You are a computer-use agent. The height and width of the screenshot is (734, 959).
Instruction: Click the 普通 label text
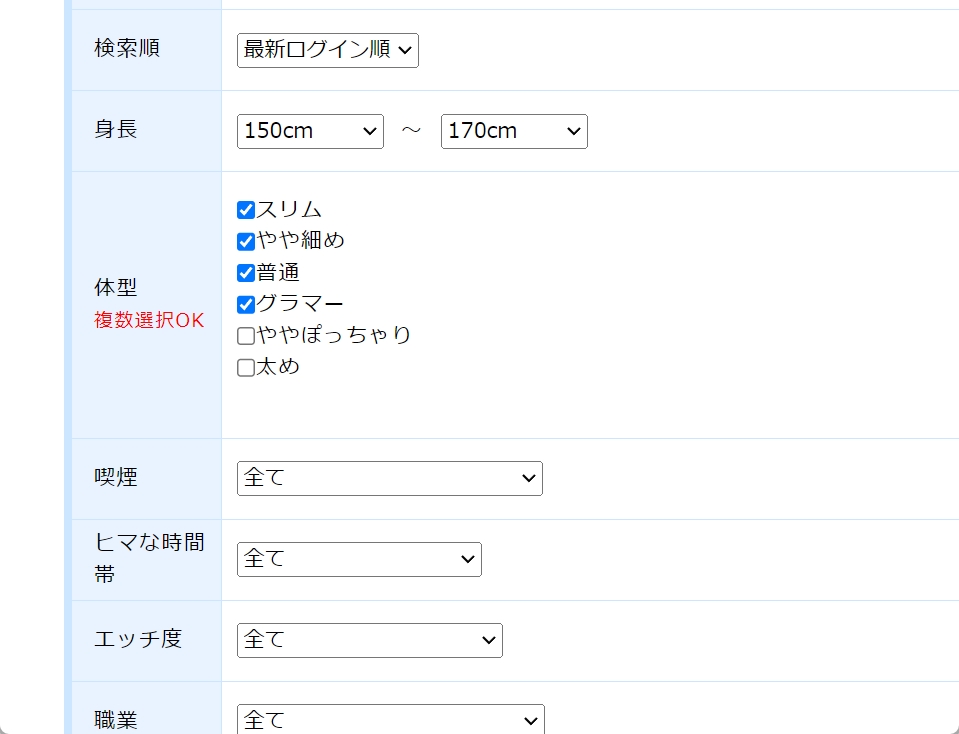click(278, 272)
